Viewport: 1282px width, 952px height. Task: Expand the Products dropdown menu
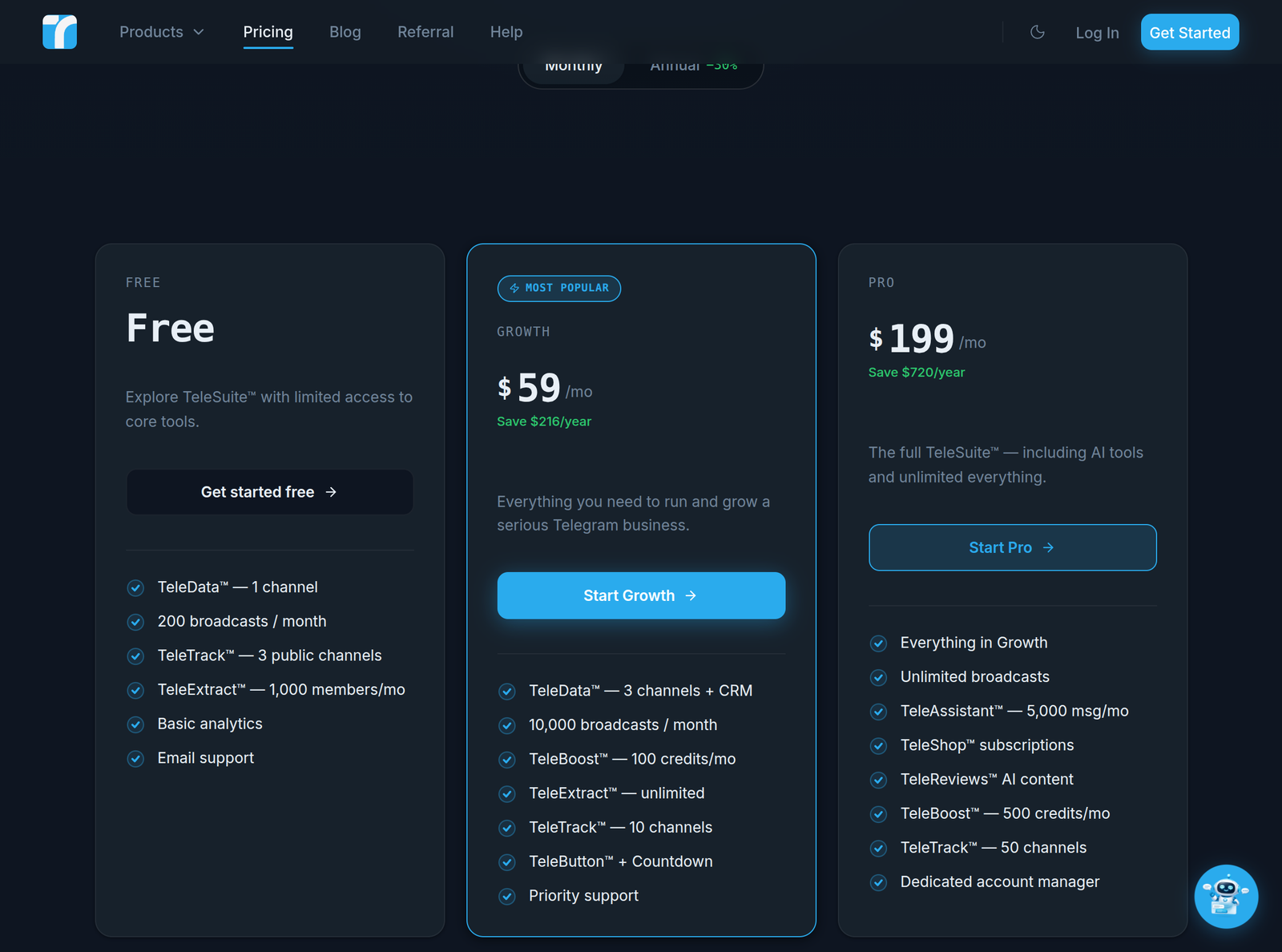[162, 32]
